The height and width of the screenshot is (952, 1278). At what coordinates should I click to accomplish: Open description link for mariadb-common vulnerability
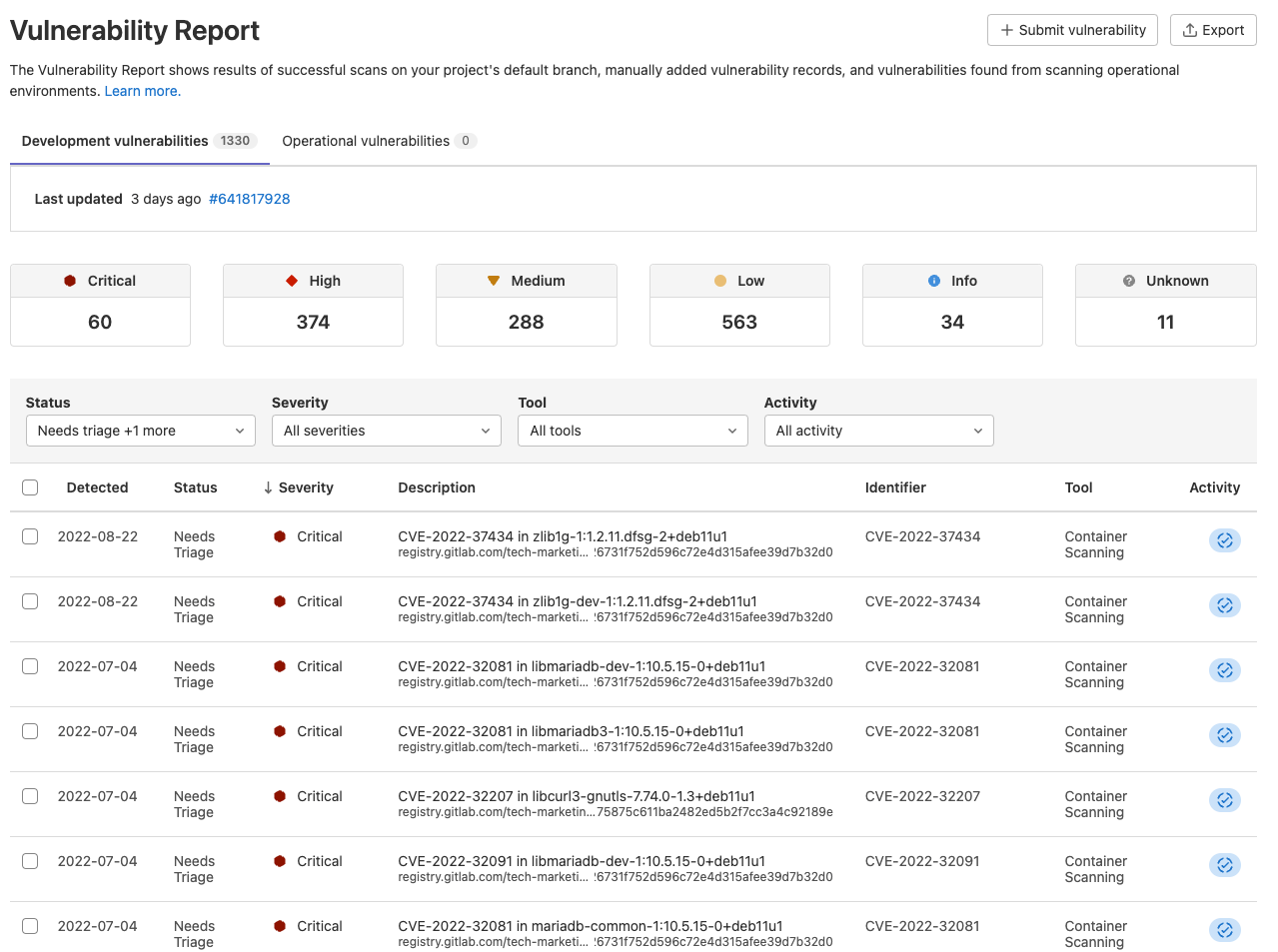[591, 926]
